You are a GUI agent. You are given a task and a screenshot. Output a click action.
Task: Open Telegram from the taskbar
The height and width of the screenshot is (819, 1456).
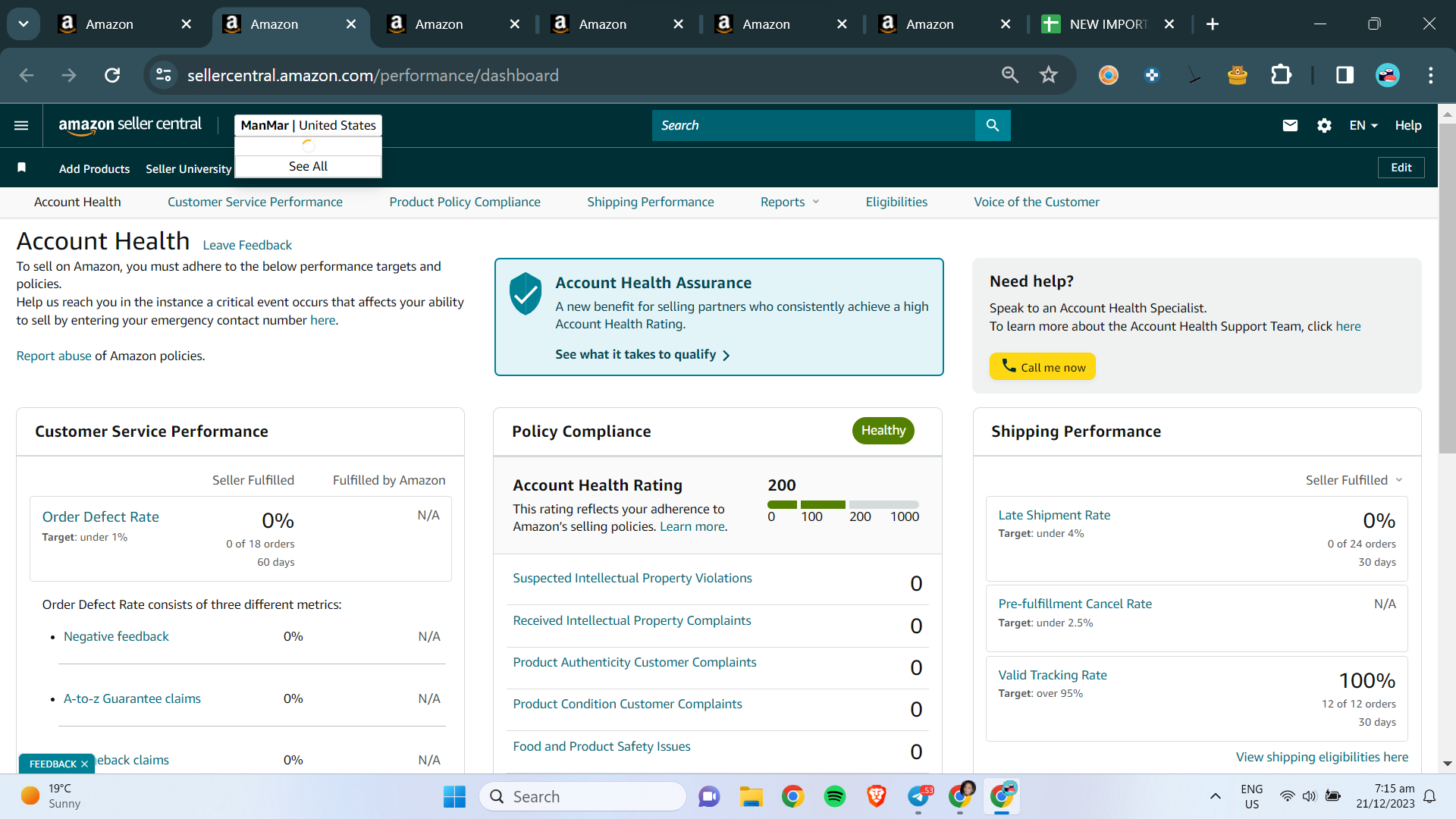pyautogui.click(x=919, y=797)
